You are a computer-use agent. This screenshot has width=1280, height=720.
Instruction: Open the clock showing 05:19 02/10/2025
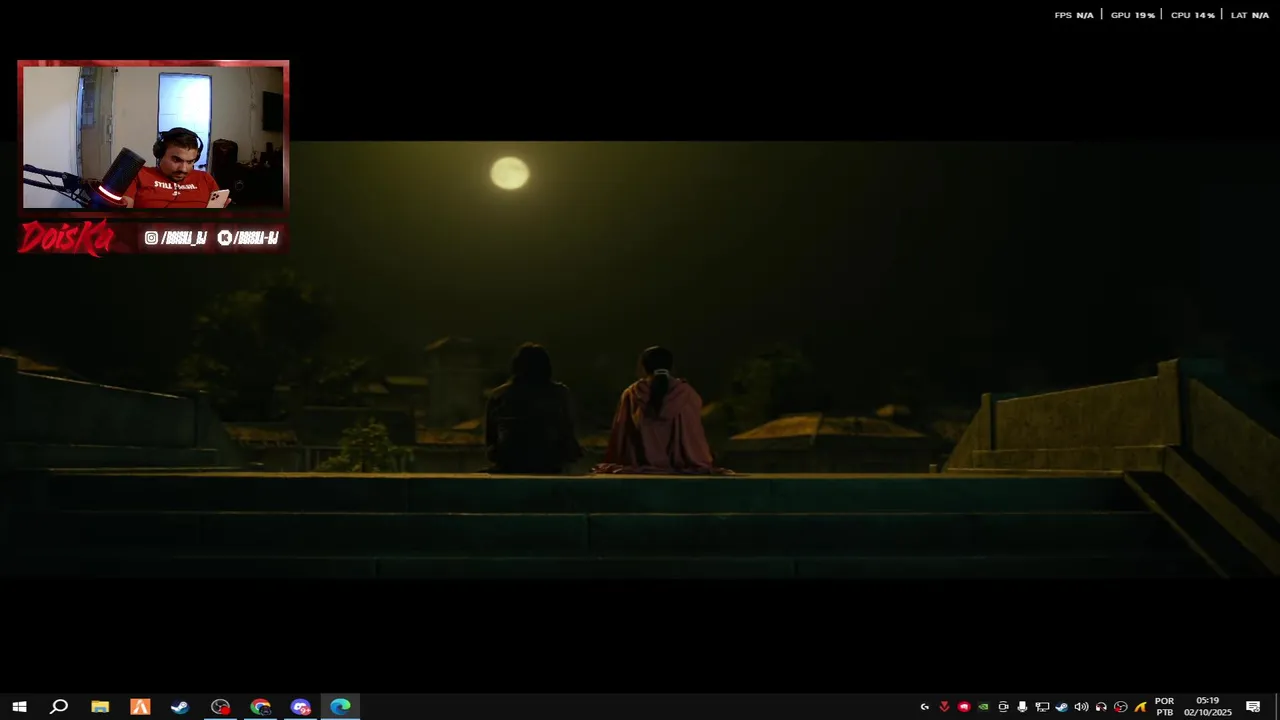click(x=1208, y=707)
